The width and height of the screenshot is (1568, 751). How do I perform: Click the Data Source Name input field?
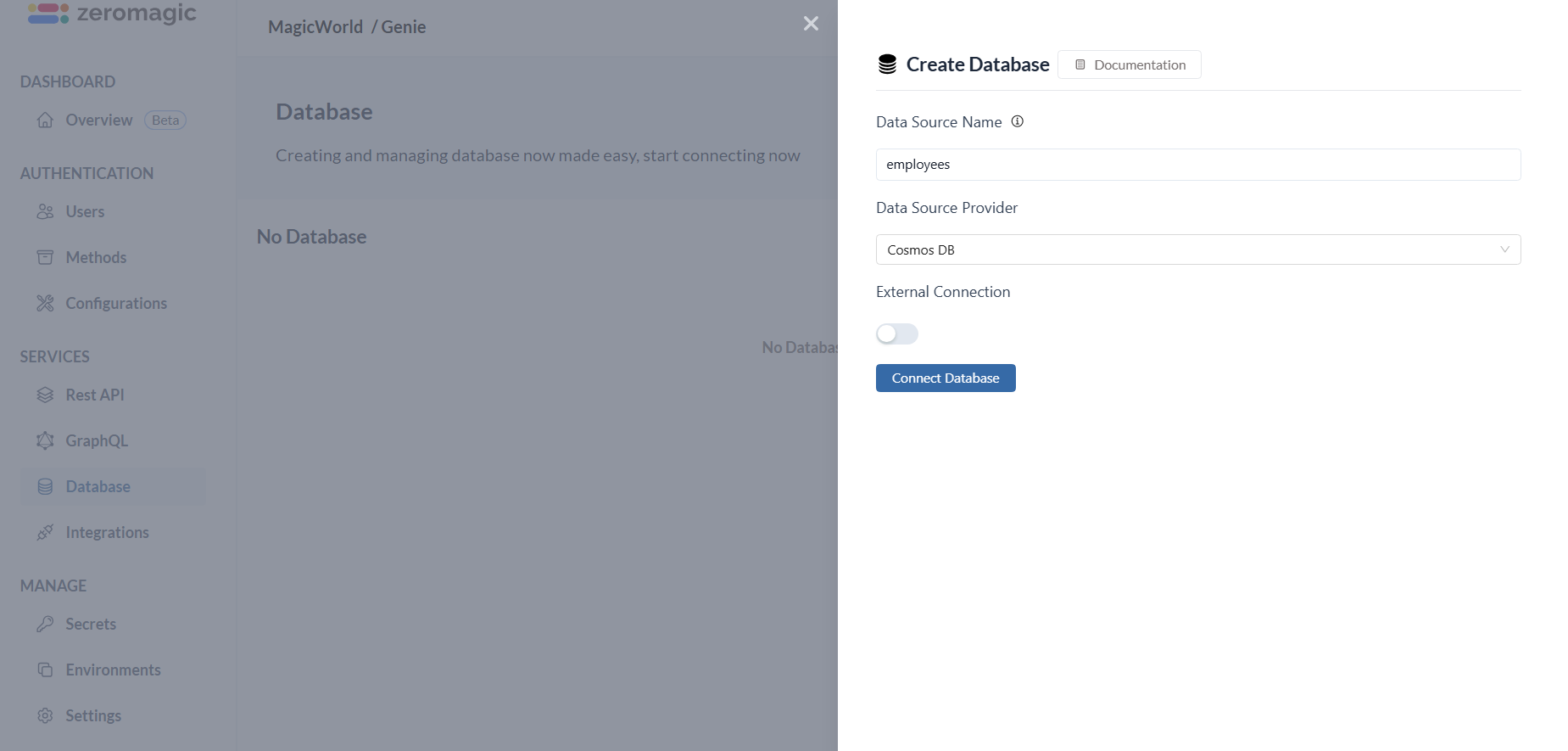[1198, 165]
